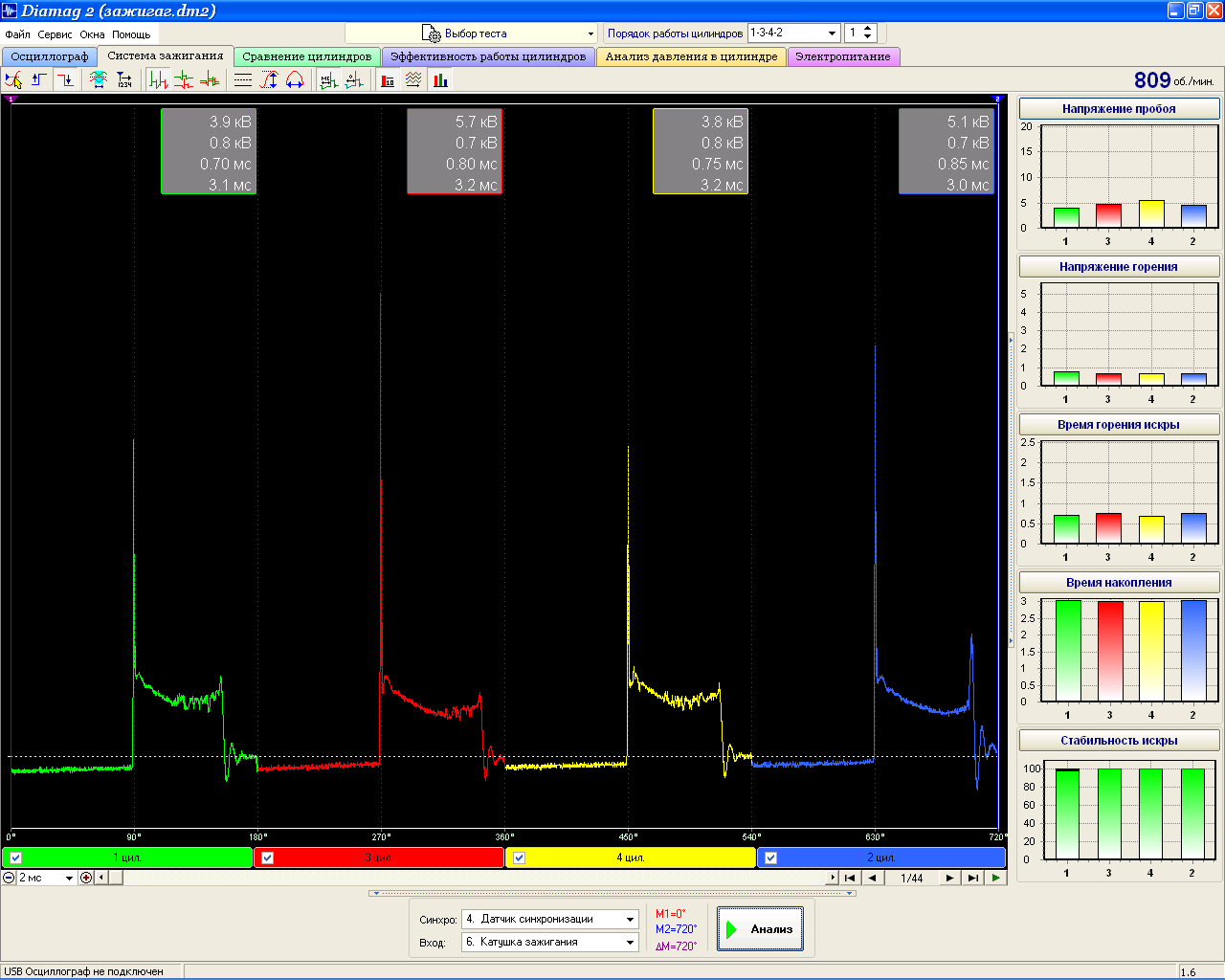Click the Напряжение пробоя header button
The image size is (1225, 980).
pos(1119,109)
